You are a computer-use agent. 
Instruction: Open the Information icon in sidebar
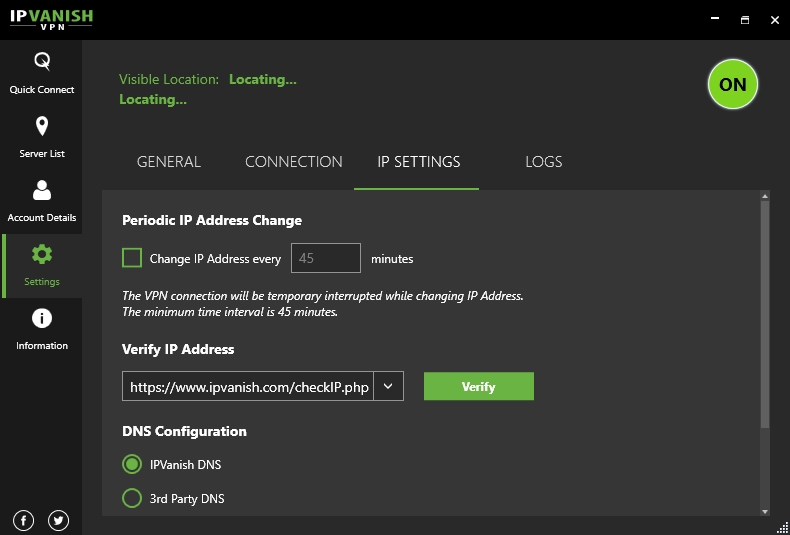click(x=42, y=318)
